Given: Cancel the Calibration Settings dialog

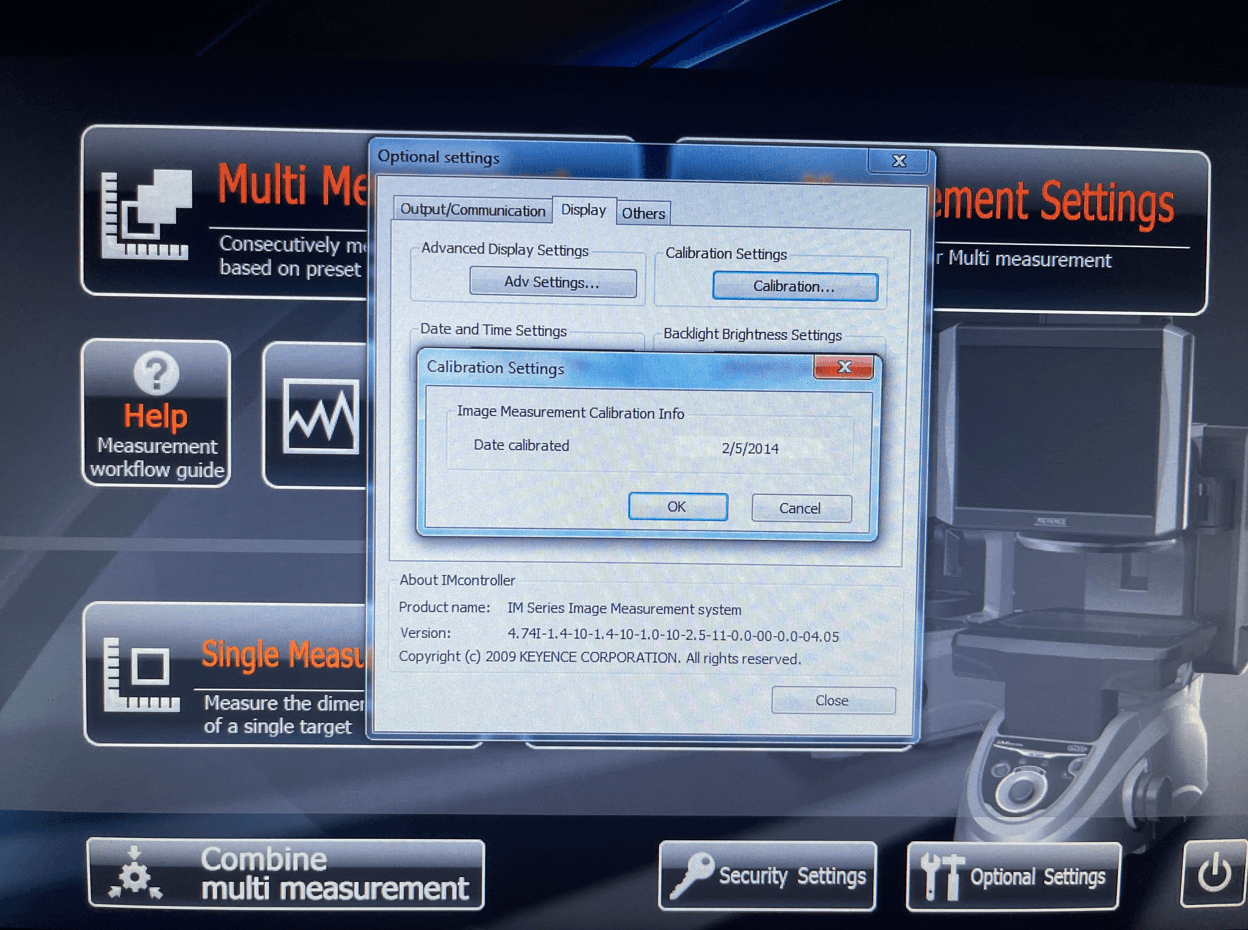Looking at the screenshot, I should (800, 508).
